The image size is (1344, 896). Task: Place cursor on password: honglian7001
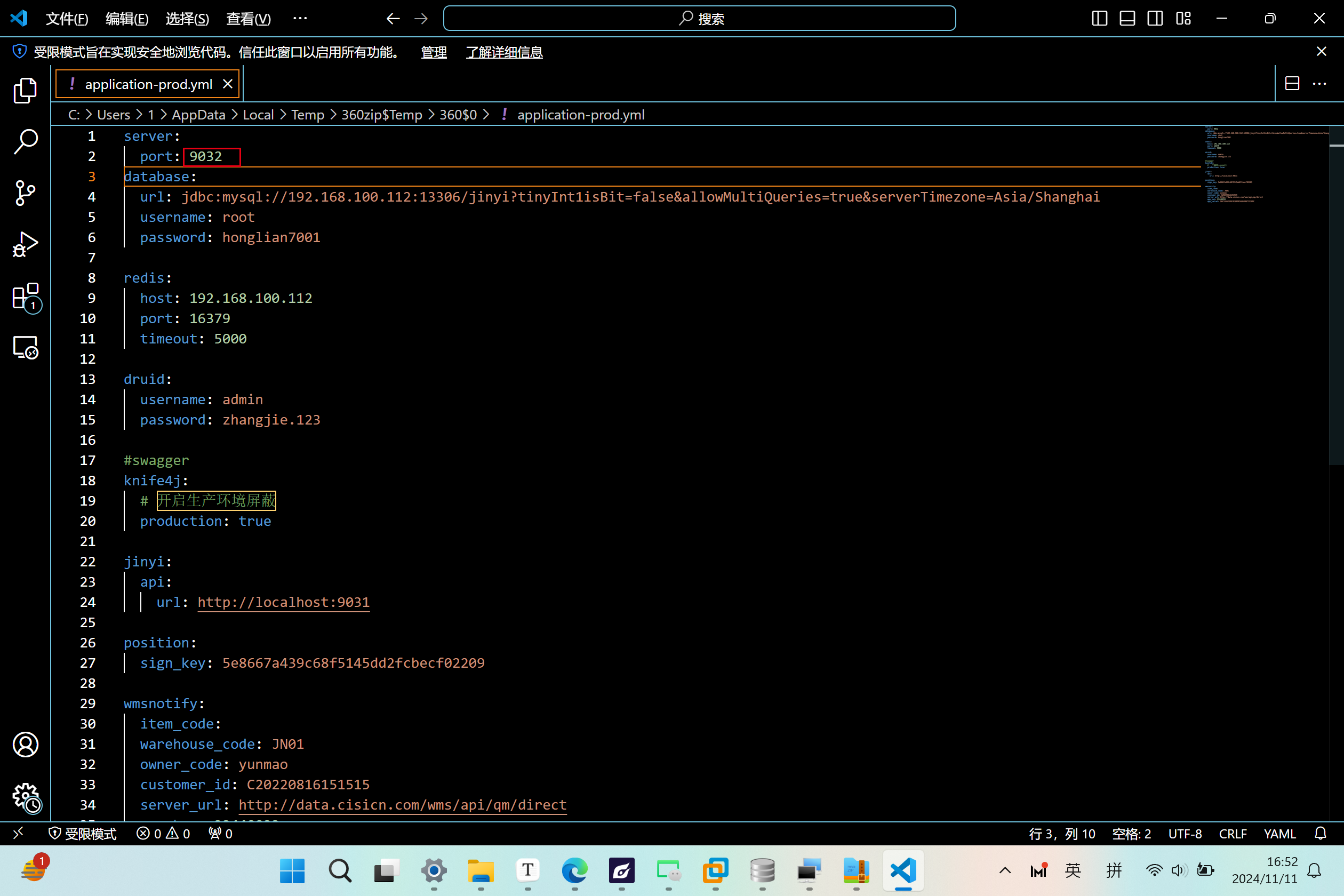(230, 237)
